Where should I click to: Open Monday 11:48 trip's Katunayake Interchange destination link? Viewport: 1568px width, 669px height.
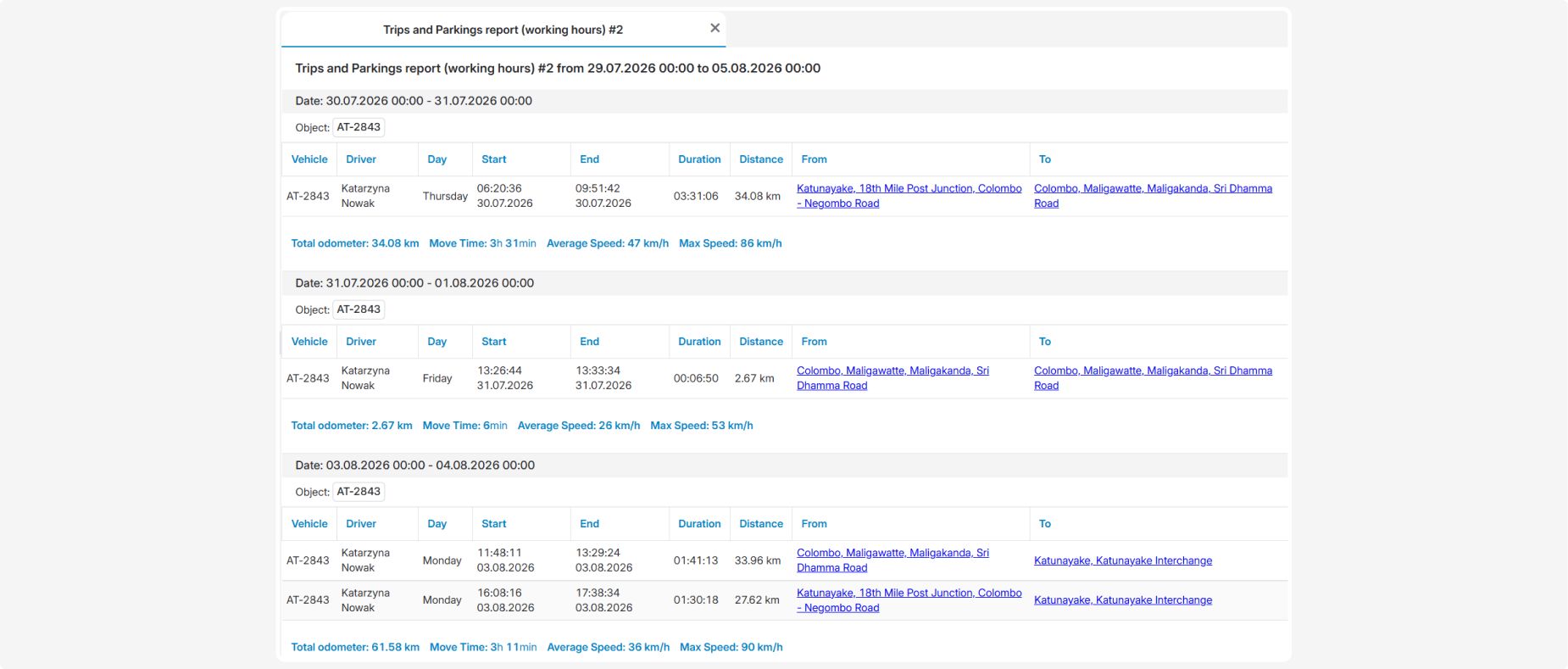[x=1123, y=560]
